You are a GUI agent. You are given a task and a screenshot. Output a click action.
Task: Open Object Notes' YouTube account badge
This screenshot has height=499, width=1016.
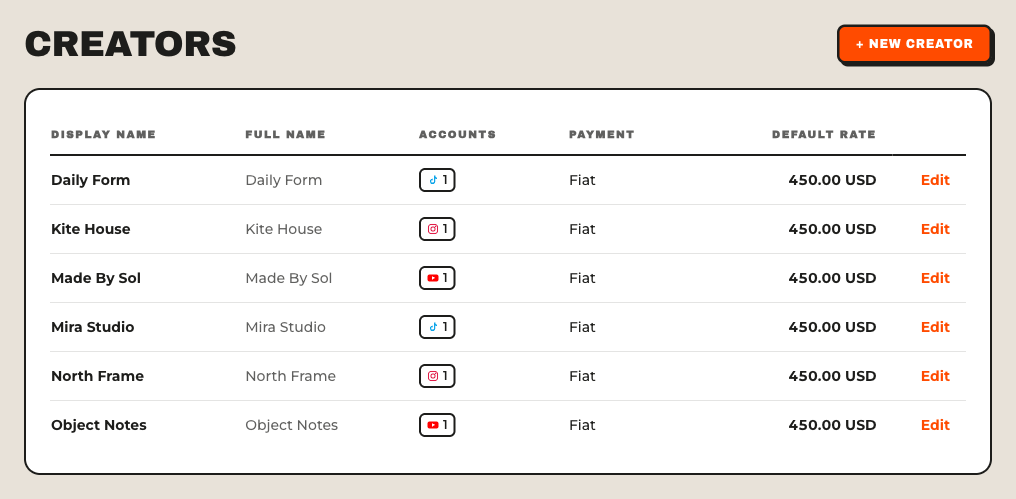[437, 425]
